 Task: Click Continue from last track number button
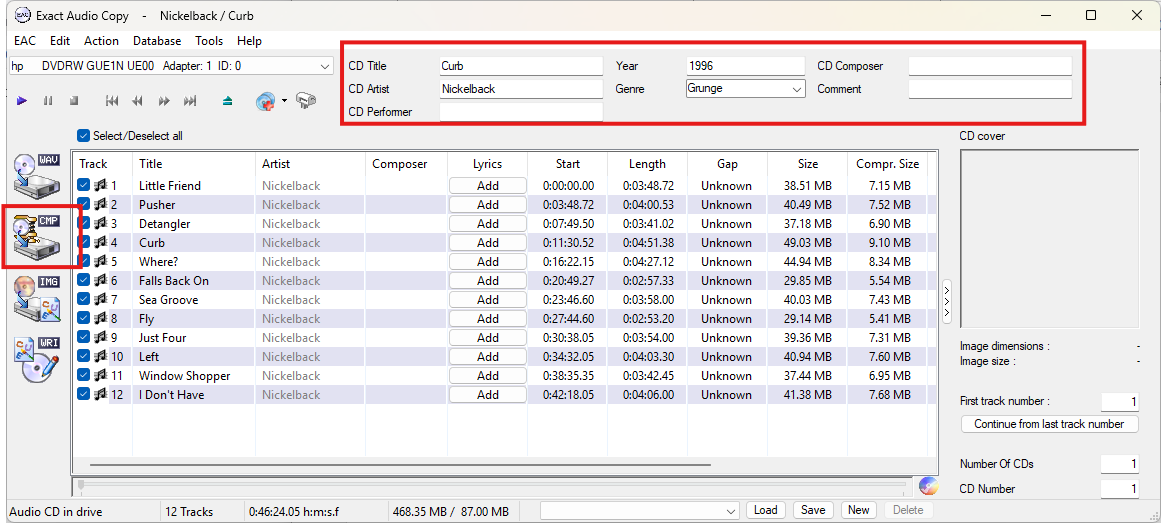click(1049, 424)
